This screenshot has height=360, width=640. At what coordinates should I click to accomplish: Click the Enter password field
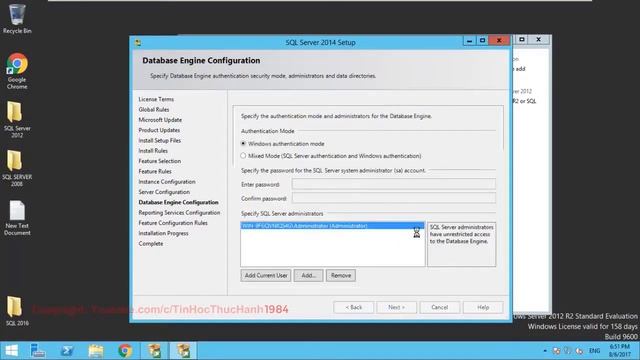(x=393, y=184)
